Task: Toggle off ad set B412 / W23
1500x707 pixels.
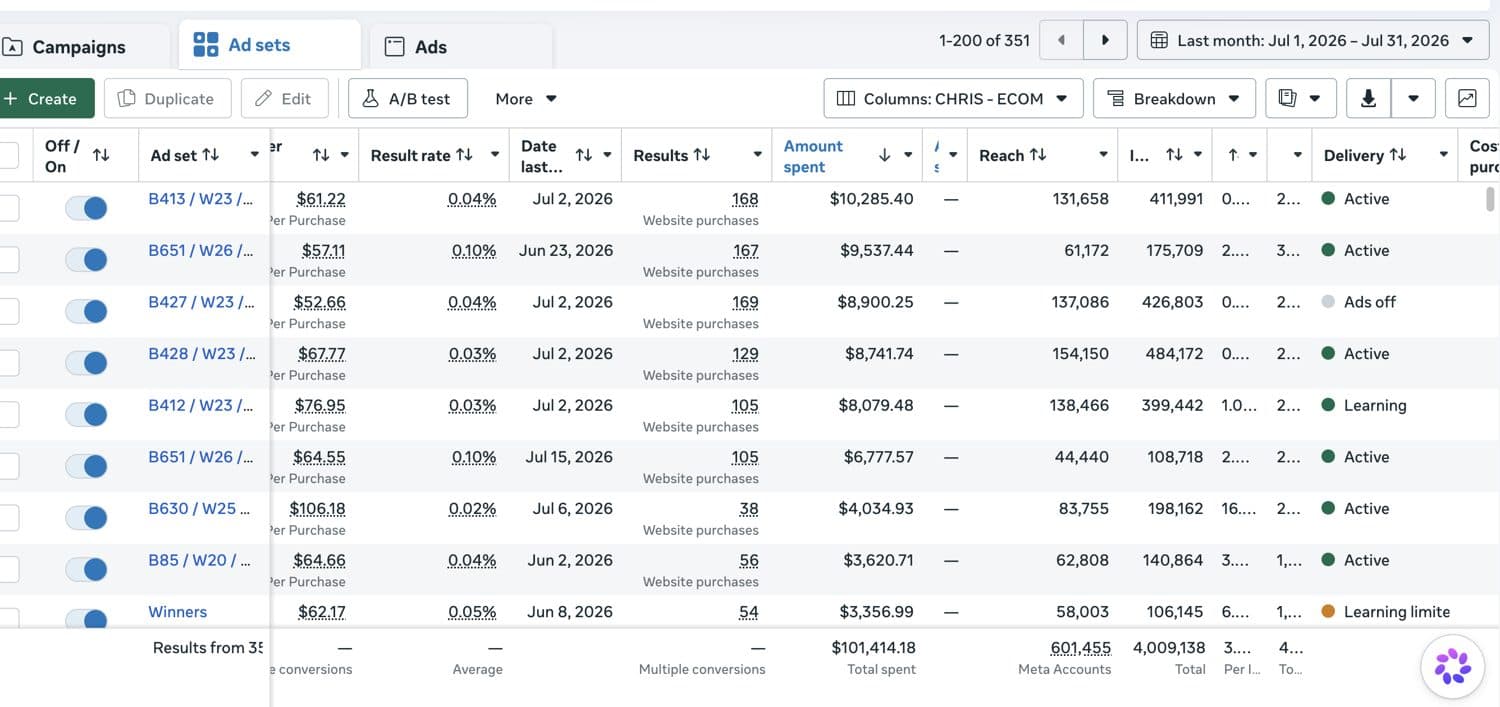Action: [86, 414]
